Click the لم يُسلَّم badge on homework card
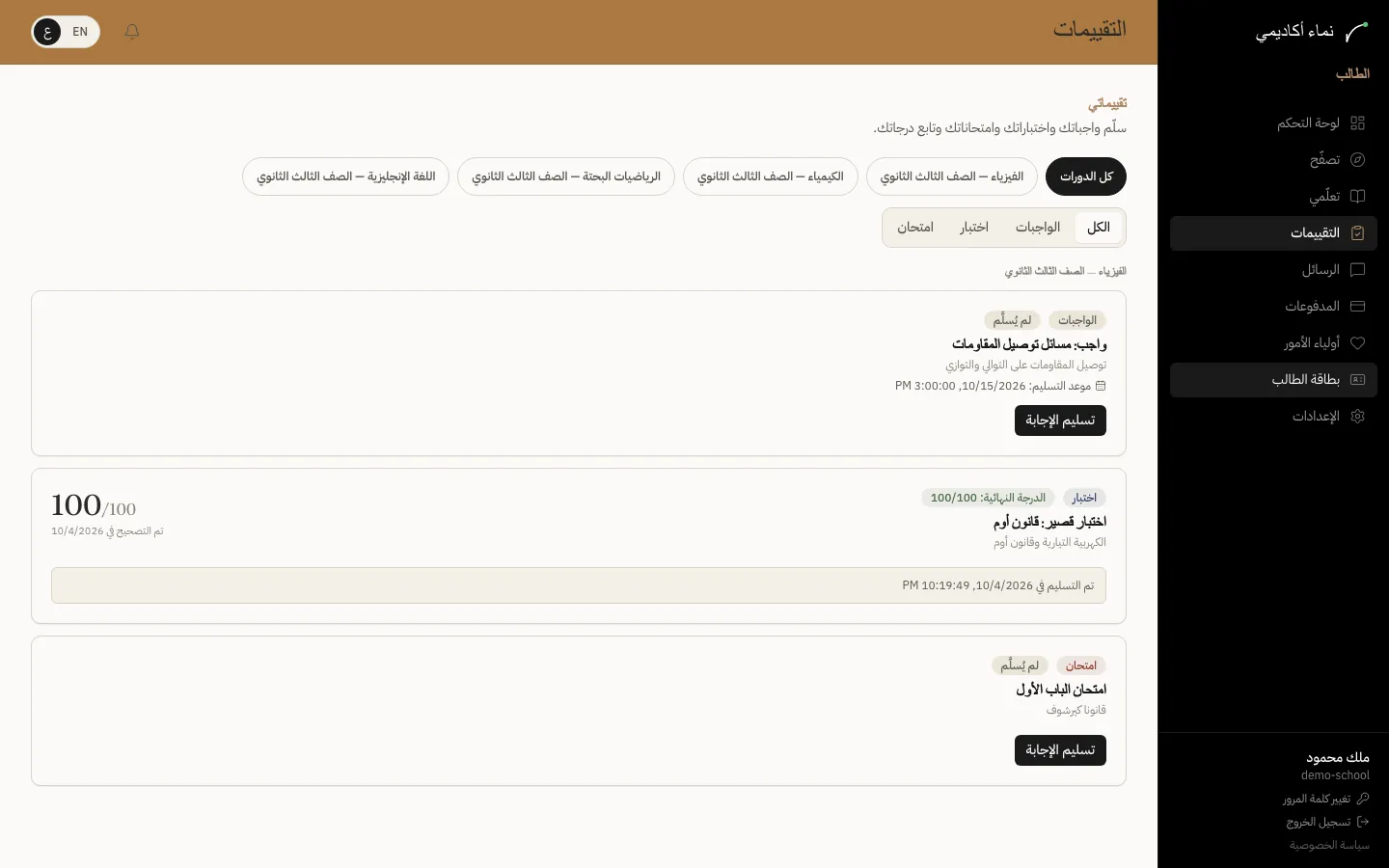This screenshot has height=868, width=1389. (1012, 320)
